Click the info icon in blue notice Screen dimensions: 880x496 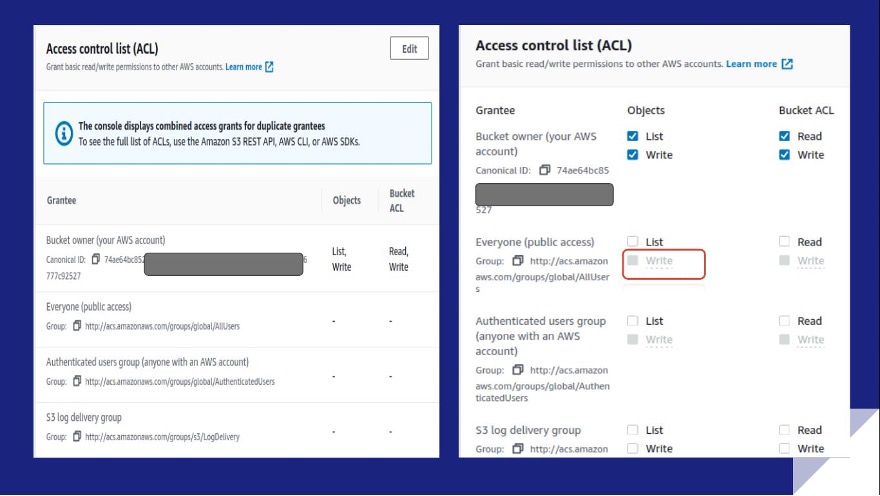[x=63, y=132]
